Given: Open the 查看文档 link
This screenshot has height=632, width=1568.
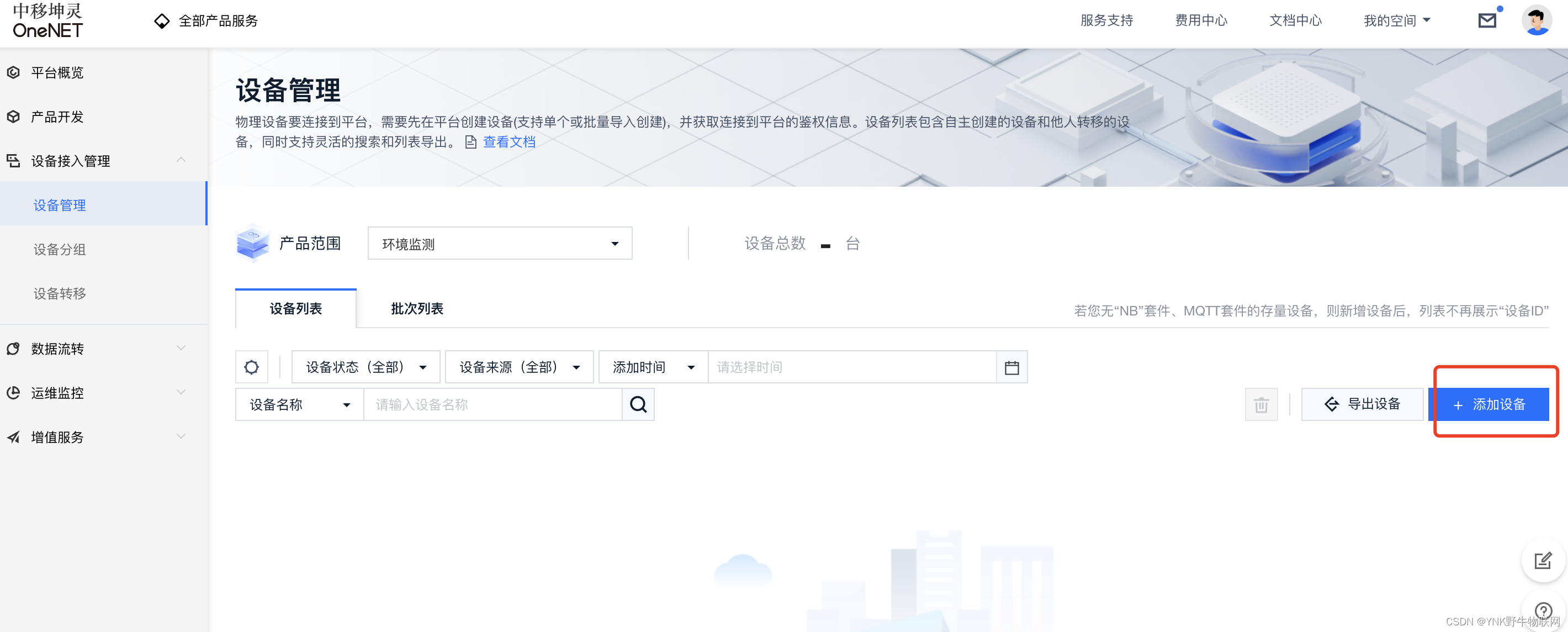Looking at the screenshot, I should pyautogui.click(x=508, y=142).
